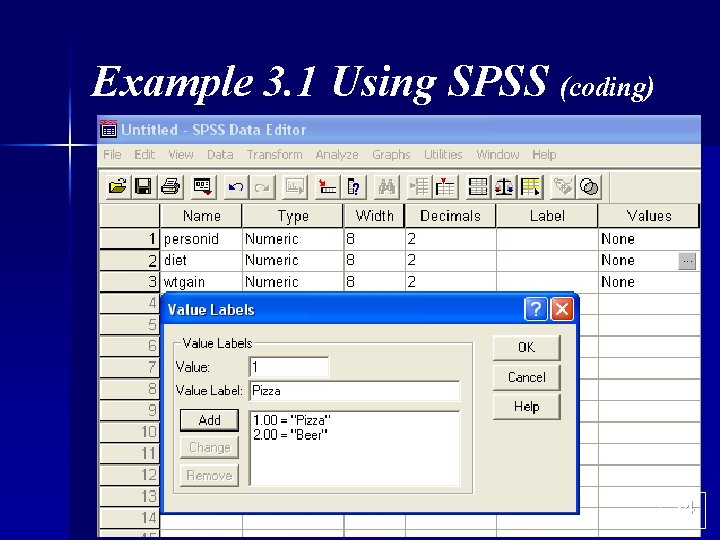The image size is (720, 540).
Task: Open diet Values ellipsis button
Action: click(687, 261)
